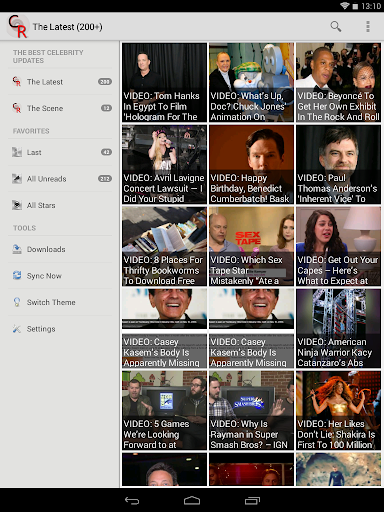This screenshot has height=512, width=384.
Task: Open Paul Thomas Anderson Inherent Vice tile
Action: (x=338, y=164)
